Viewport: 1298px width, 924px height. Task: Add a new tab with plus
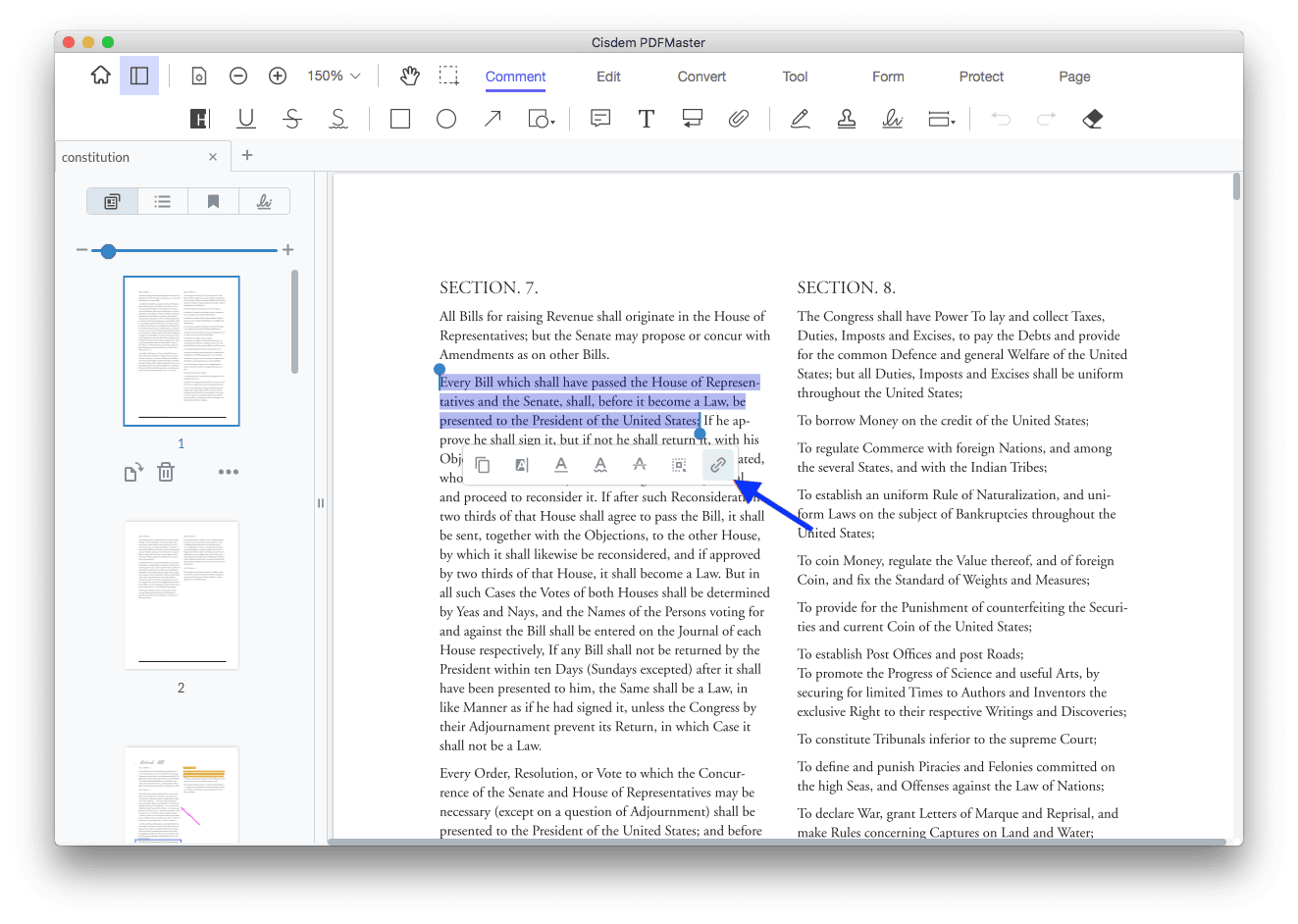click(x=247, y=155)
